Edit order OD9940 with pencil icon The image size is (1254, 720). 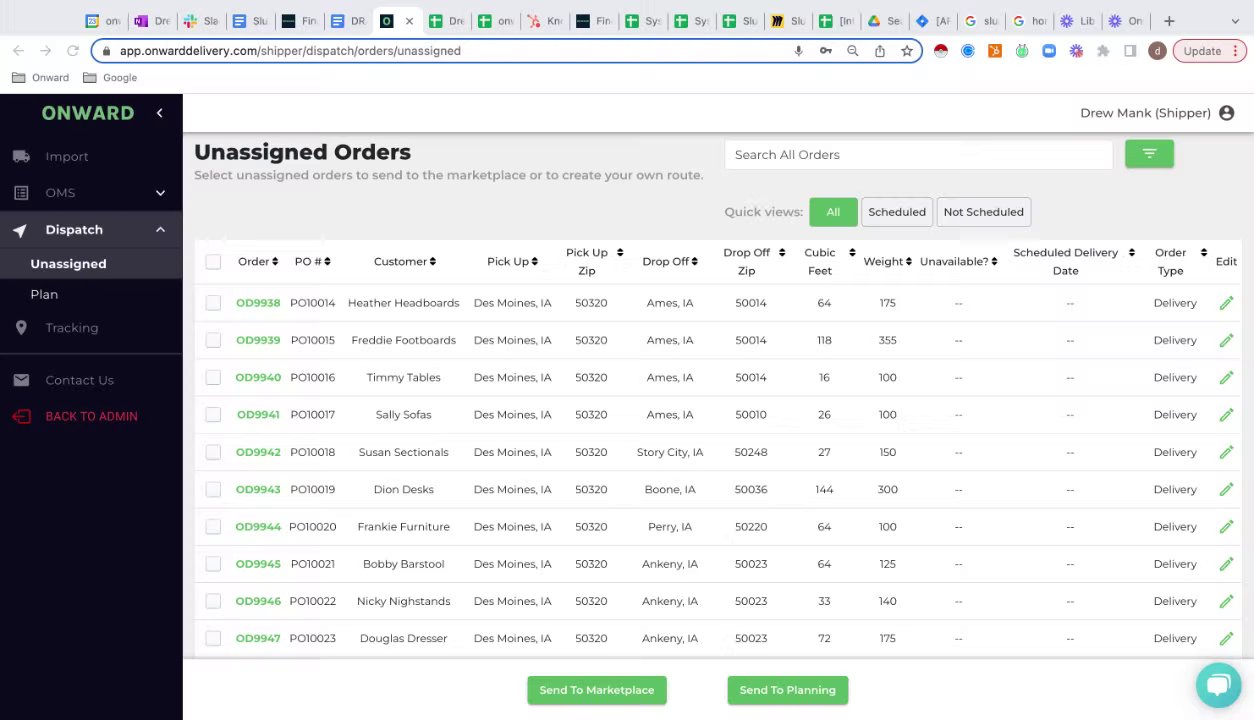click(1226, 378)
